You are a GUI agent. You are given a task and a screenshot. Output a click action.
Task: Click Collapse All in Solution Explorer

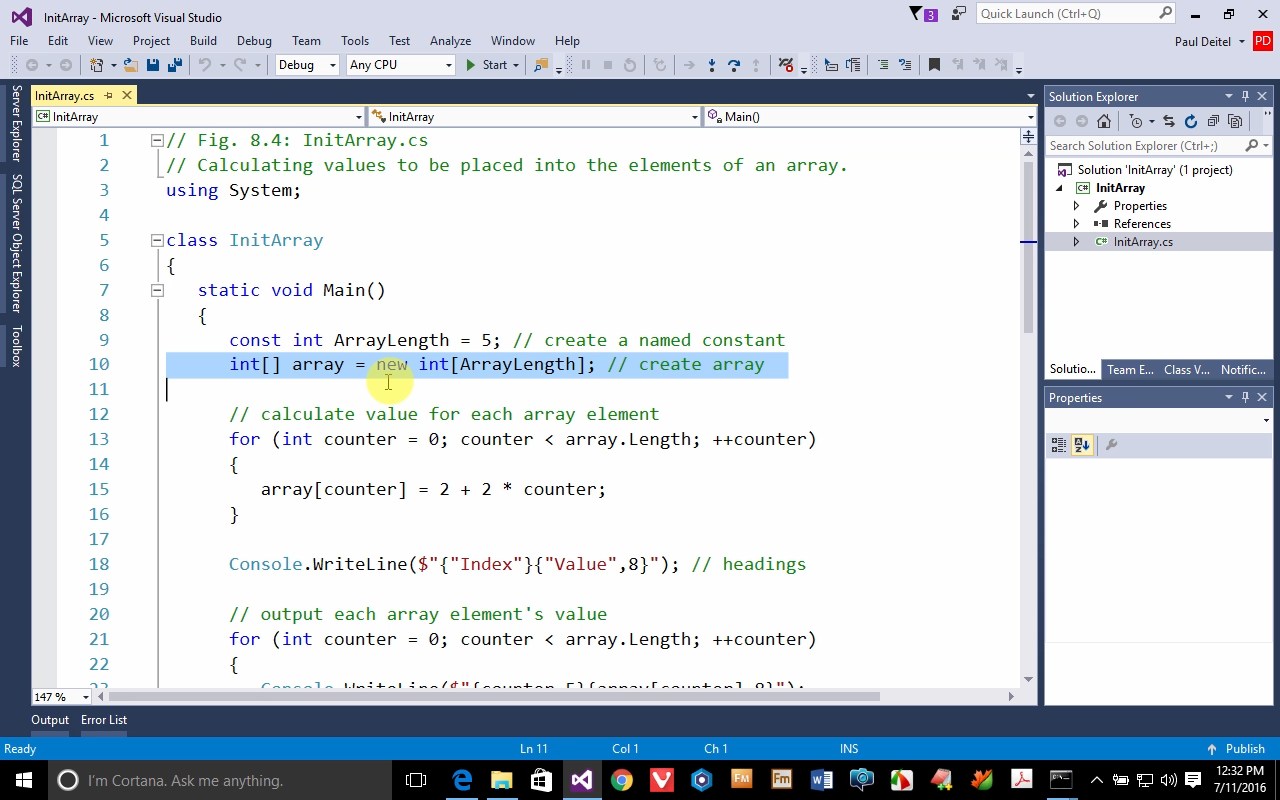[x=1213, y=121]
